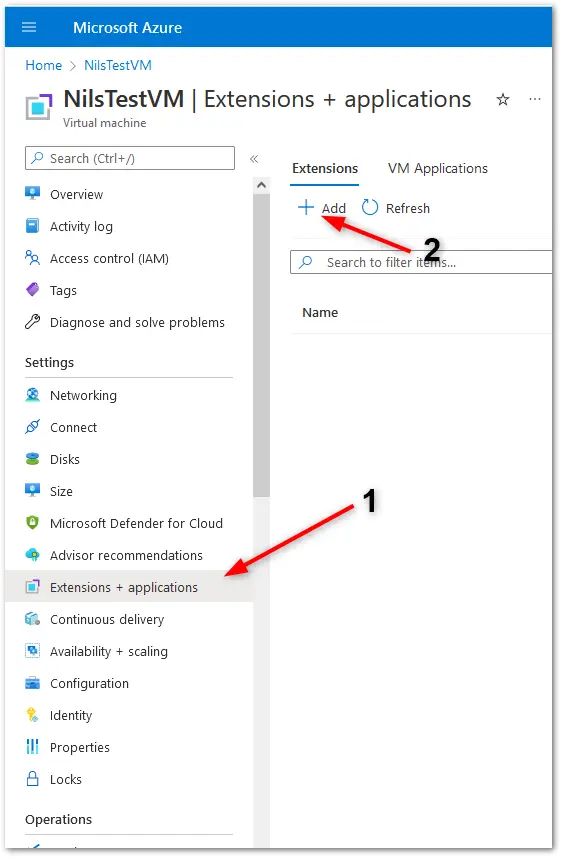Open the NilsTestVM breadcrumb link
The height and width of the screenshot is (857, 561).
pyautogui.click(x=118, y=66)
